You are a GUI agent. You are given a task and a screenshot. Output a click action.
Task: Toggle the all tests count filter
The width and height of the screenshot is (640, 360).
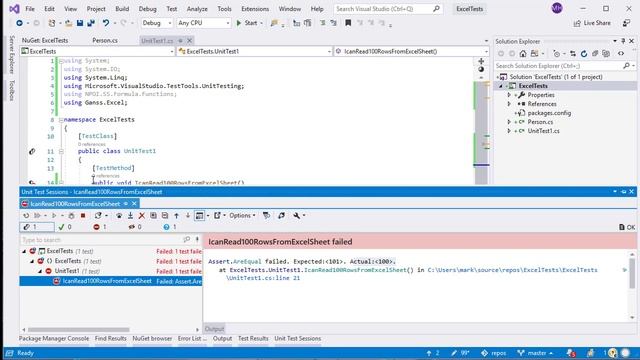pos(37,227)
